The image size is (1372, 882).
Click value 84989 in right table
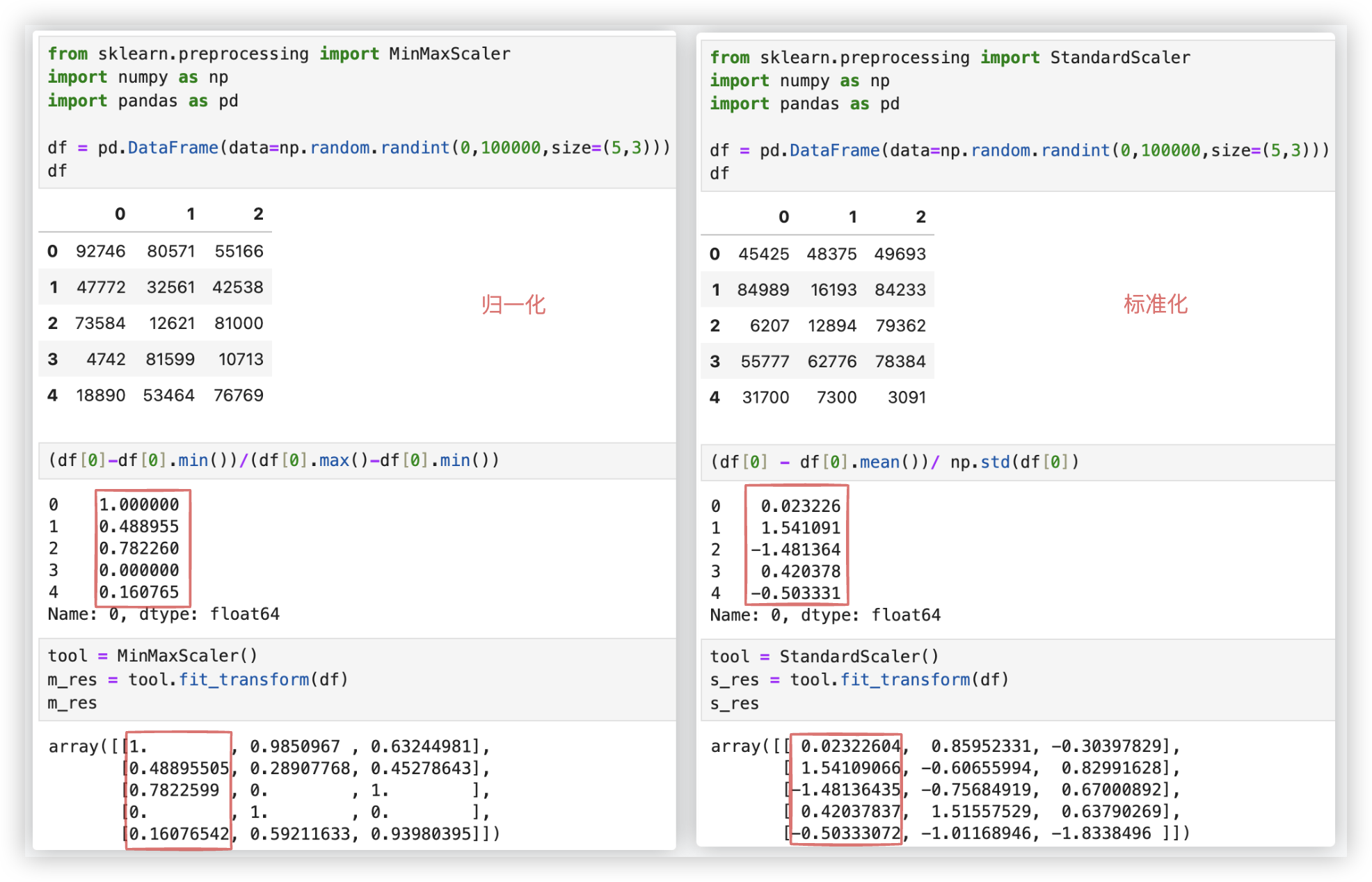pyautogui.click(x=763, y=290)
